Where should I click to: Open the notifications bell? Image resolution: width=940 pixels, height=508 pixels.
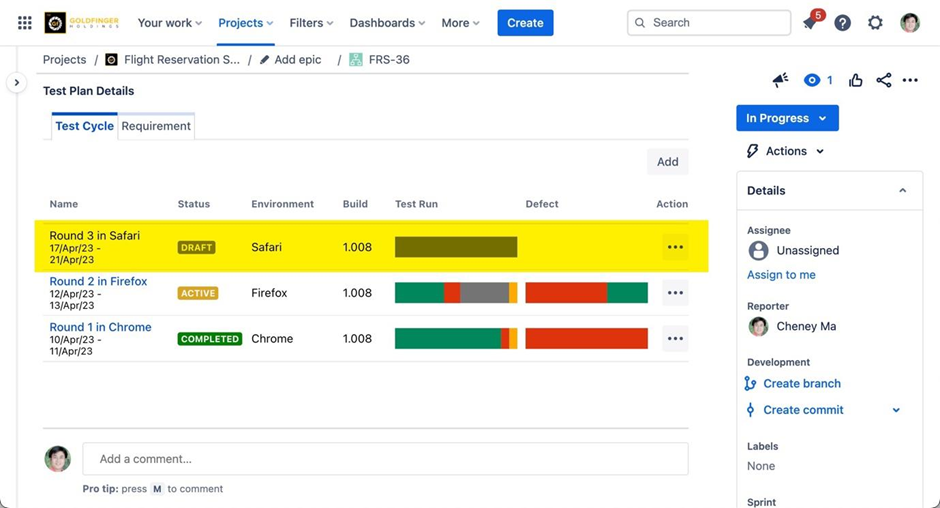pos(810,23)
